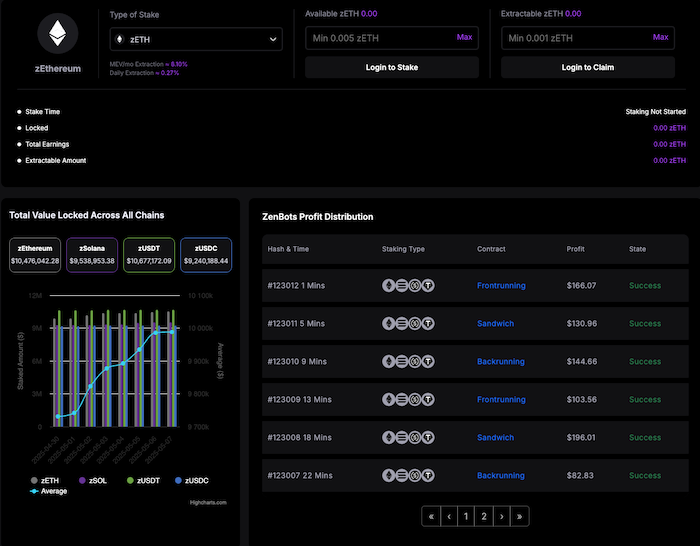
Task: Click Tether icon in row #123012
Action: tap(428, 285)
